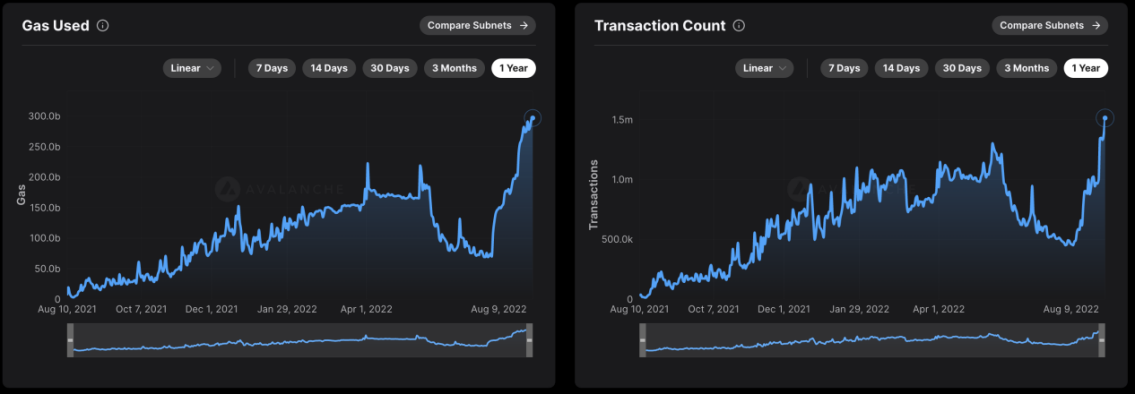Screen dimensions: 1135x394
Task: Click the right range handle under Transaction Count chart
Action: tap(1102, 340)
